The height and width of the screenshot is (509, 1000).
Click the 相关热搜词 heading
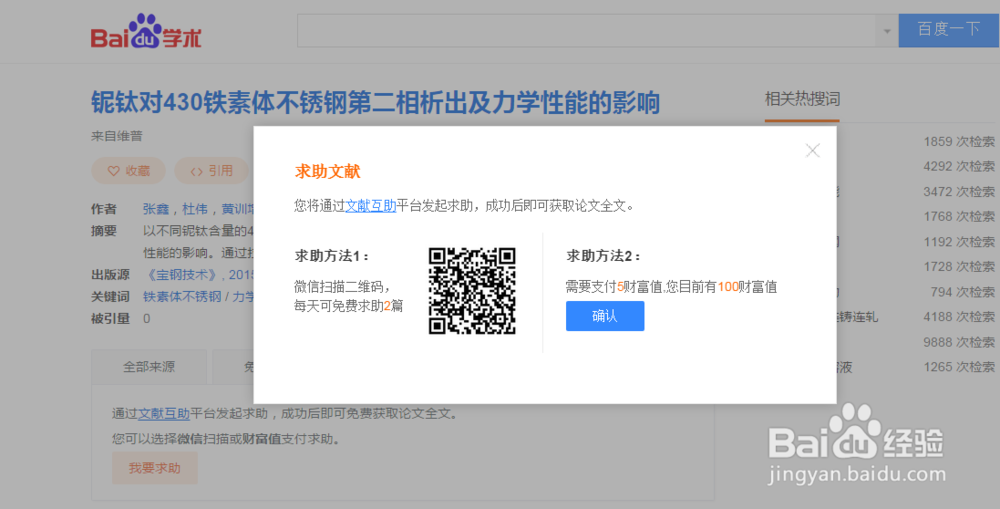coord(802,100)
